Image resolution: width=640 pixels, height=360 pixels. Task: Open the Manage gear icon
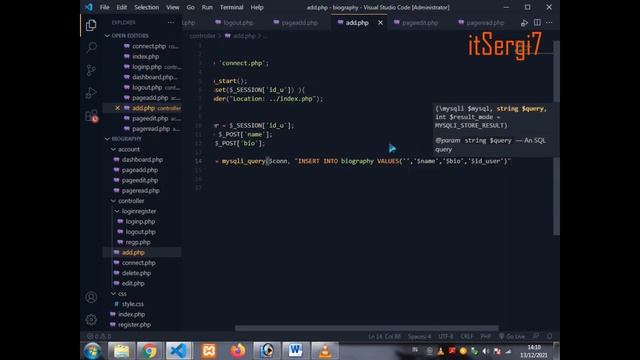click(x=91, y=319)
